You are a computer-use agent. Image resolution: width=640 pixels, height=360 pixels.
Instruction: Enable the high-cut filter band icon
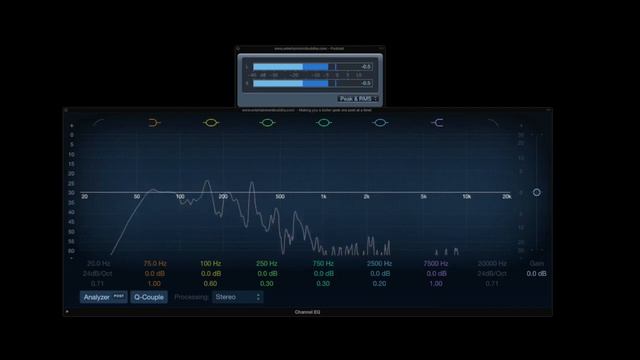[x=493, y=122]
